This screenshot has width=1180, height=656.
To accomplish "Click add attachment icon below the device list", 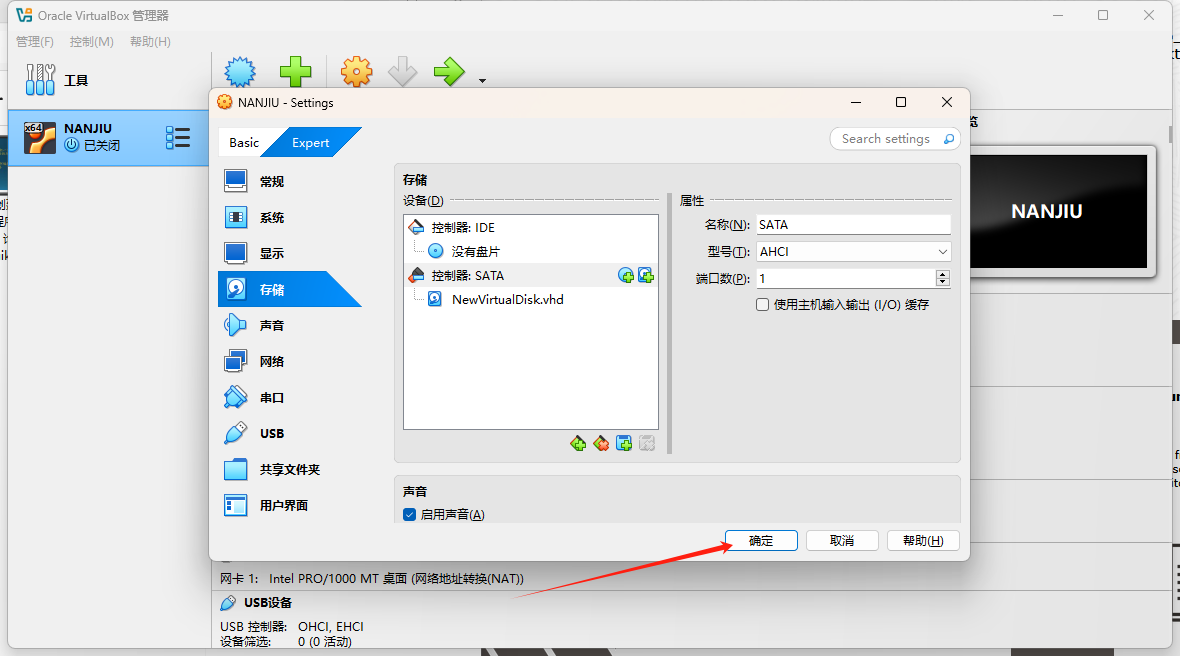I will pyautogui.click(x=624, y=444).
